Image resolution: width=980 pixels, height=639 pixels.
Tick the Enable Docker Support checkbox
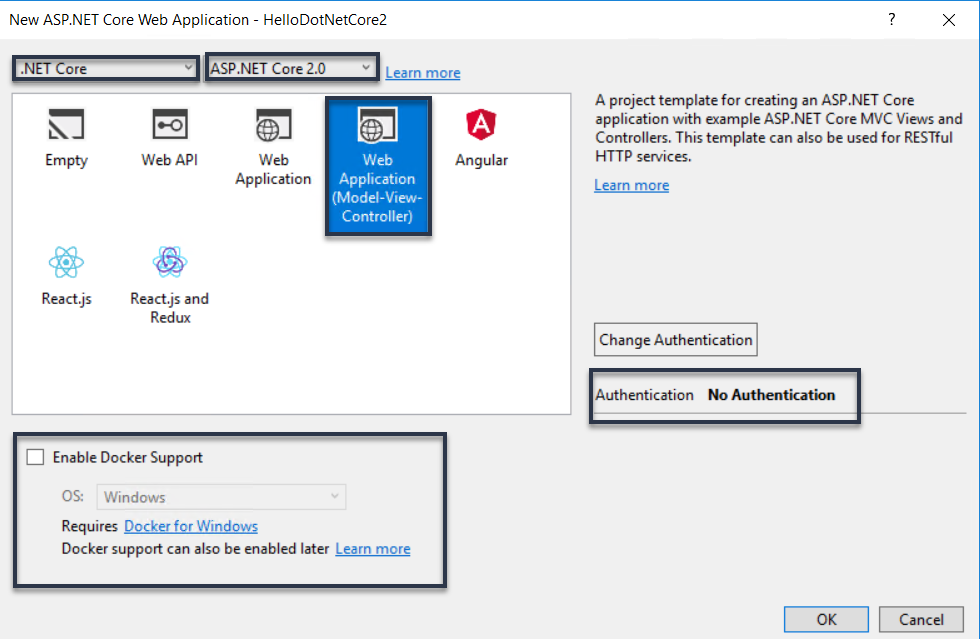[x=36, y=457]
